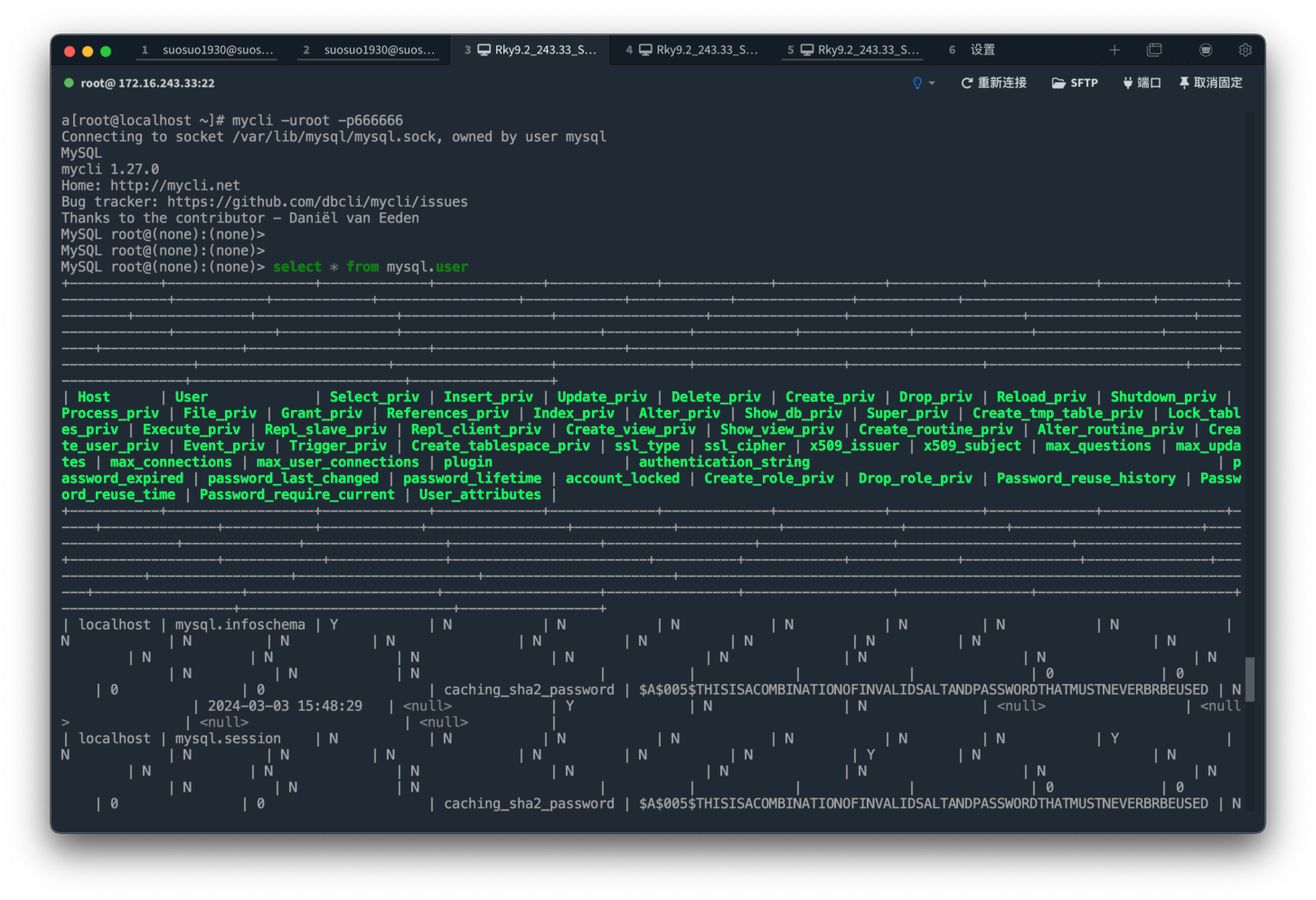Click the 'Update_priv' column header

(602, 397)
